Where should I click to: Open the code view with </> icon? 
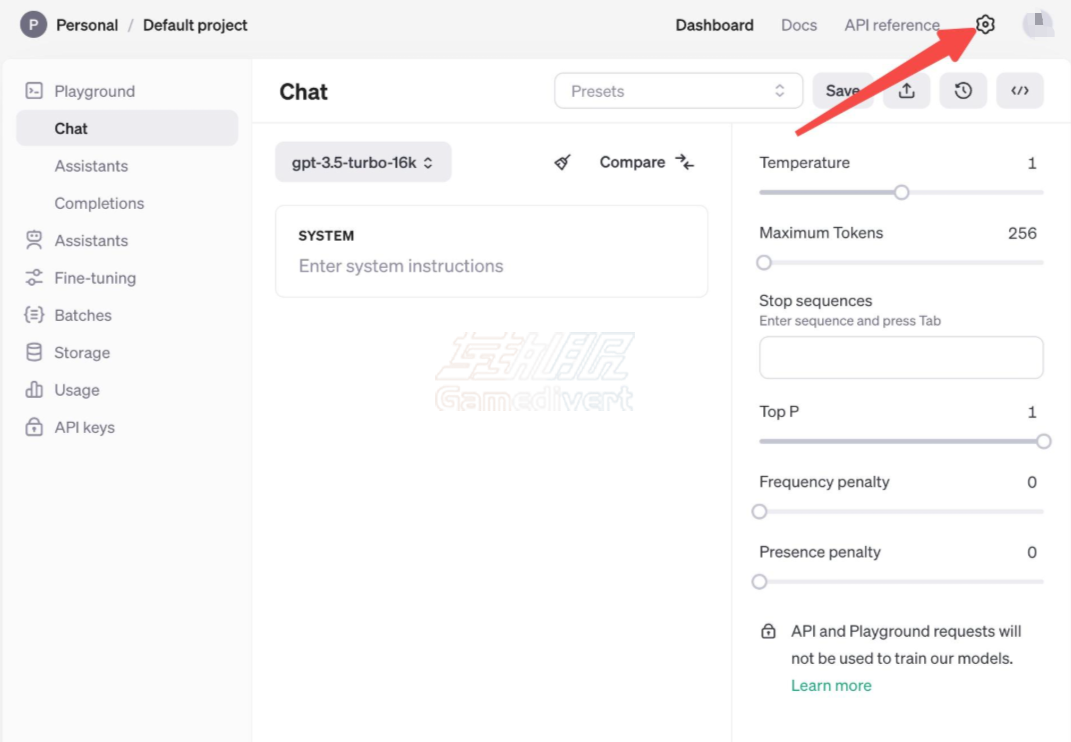pyautogui.click(x=1020, y=90)
